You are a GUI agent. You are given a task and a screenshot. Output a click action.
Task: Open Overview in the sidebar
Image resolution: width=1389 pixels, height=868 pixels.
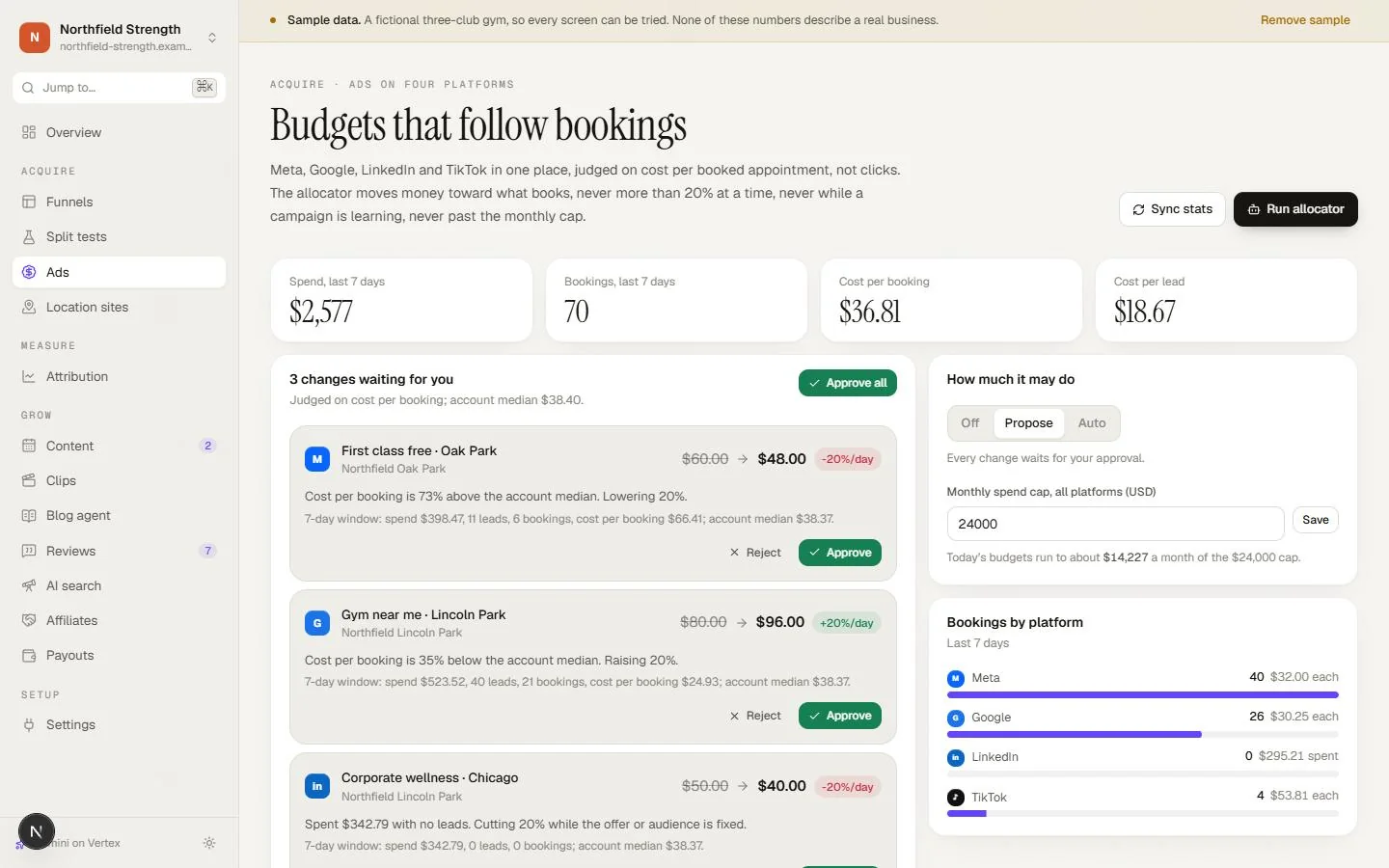click(120, 132)
